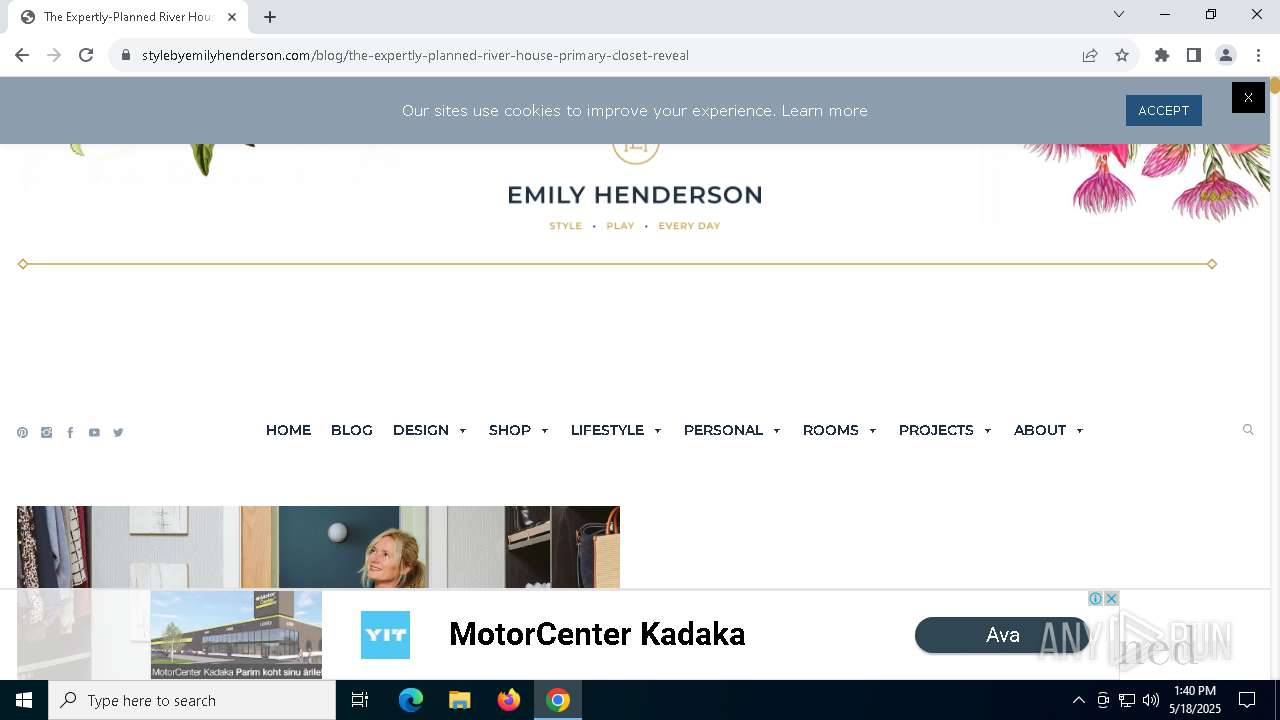View site security lock icon

125,55
